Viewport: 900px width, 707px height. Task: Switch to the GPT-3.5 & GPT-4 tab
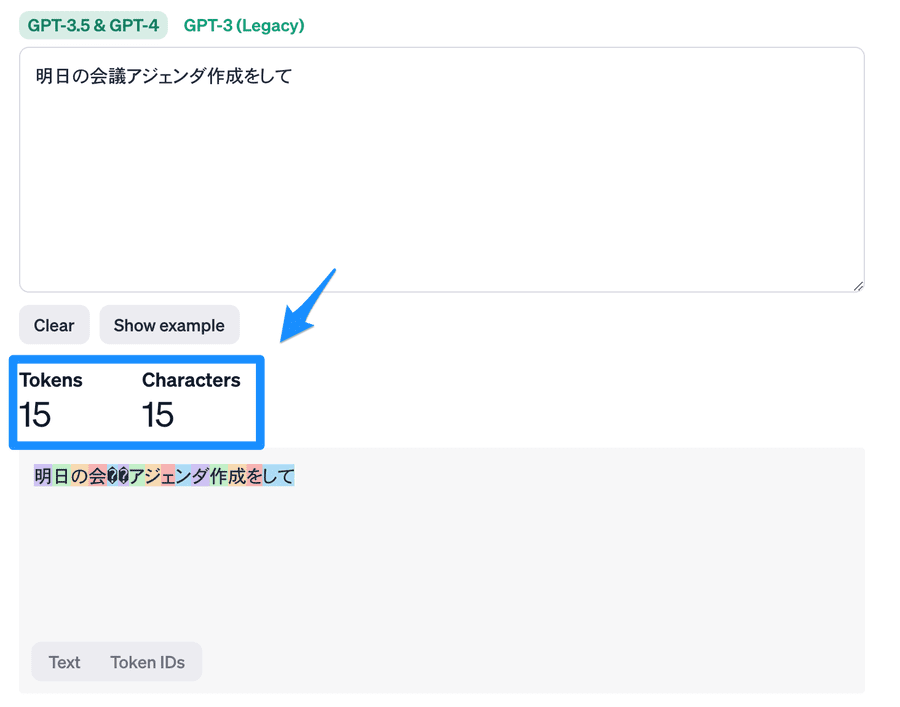click(93, 25)
